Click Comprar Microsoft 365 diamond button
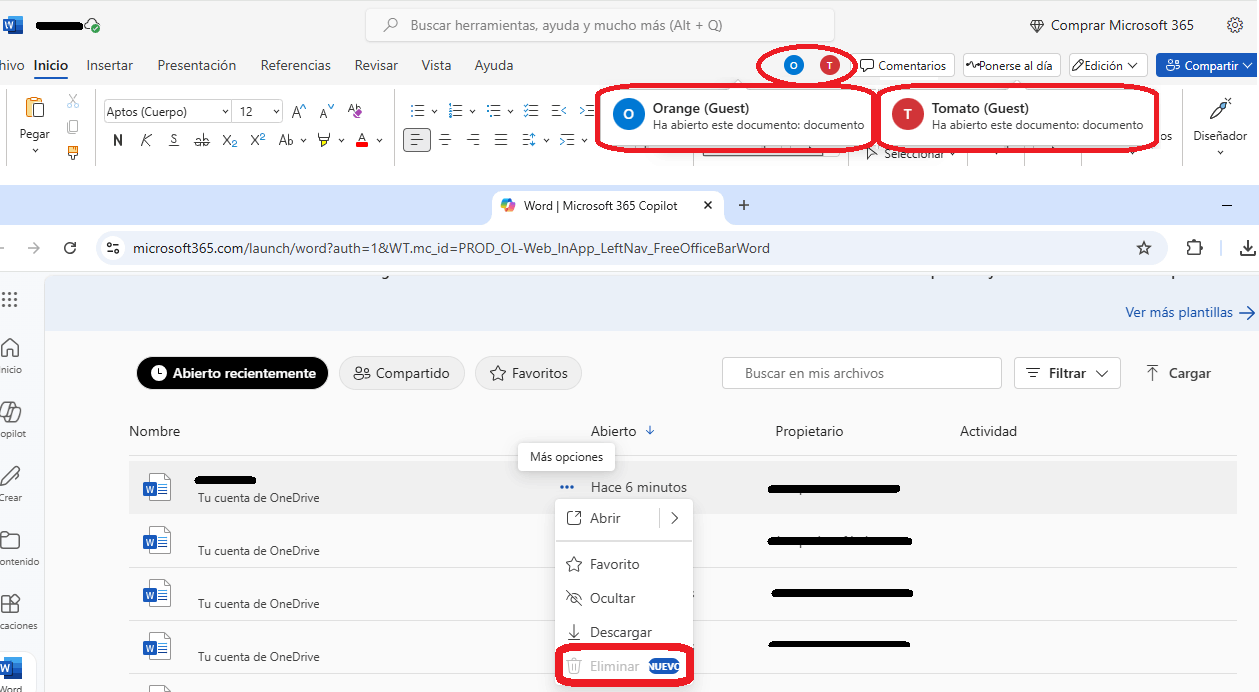 click(x=1111, y=25)
